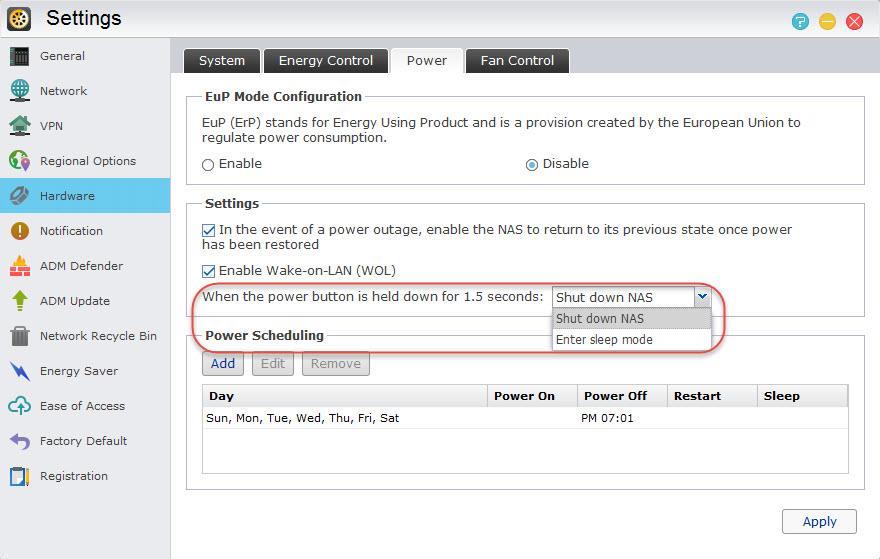
Task: Close Settings with the red X button
Action: (854, 21)
